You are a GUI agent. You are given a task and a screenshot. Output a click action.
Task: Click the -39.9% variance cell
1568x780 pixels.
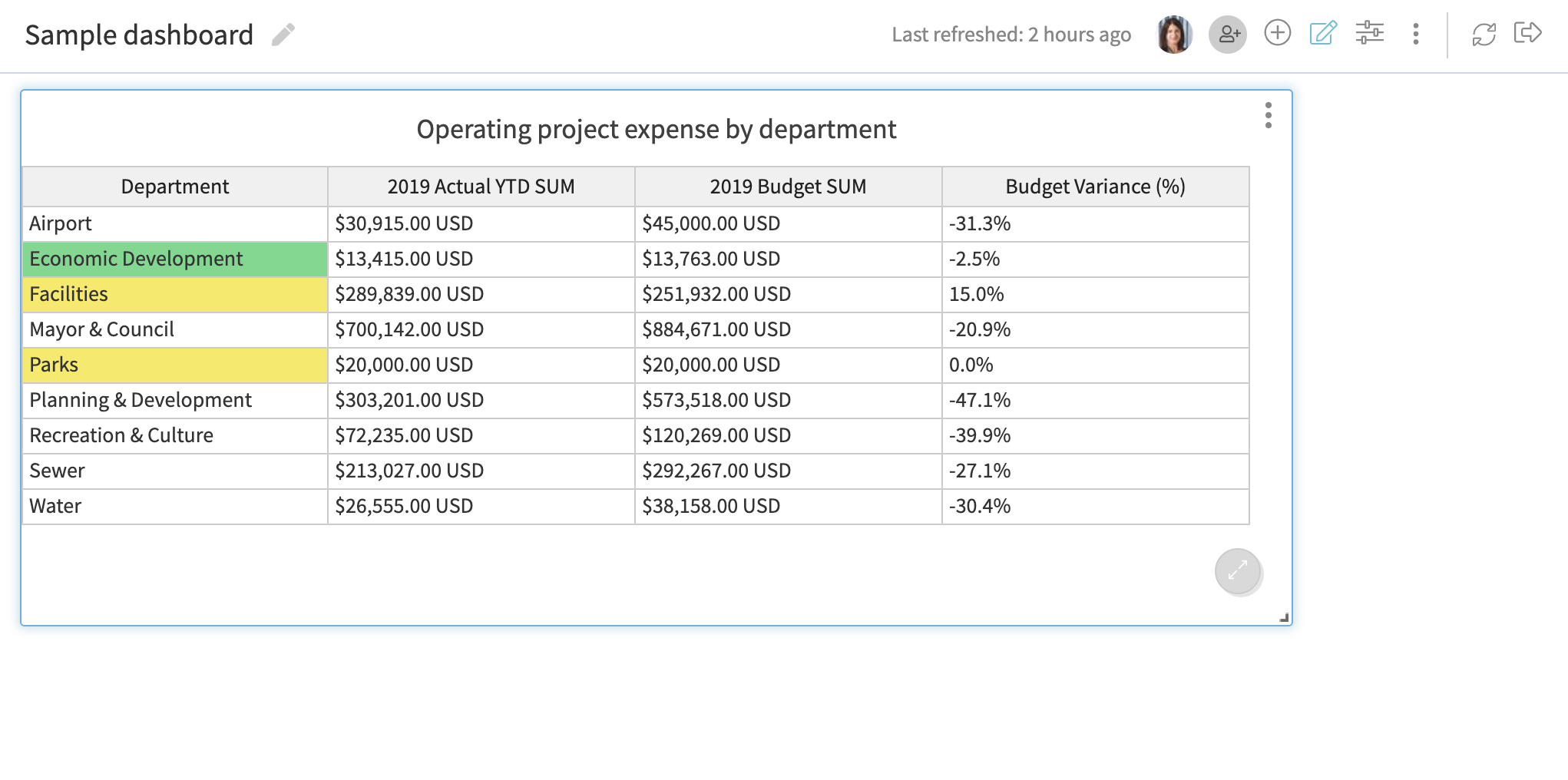1096,435
